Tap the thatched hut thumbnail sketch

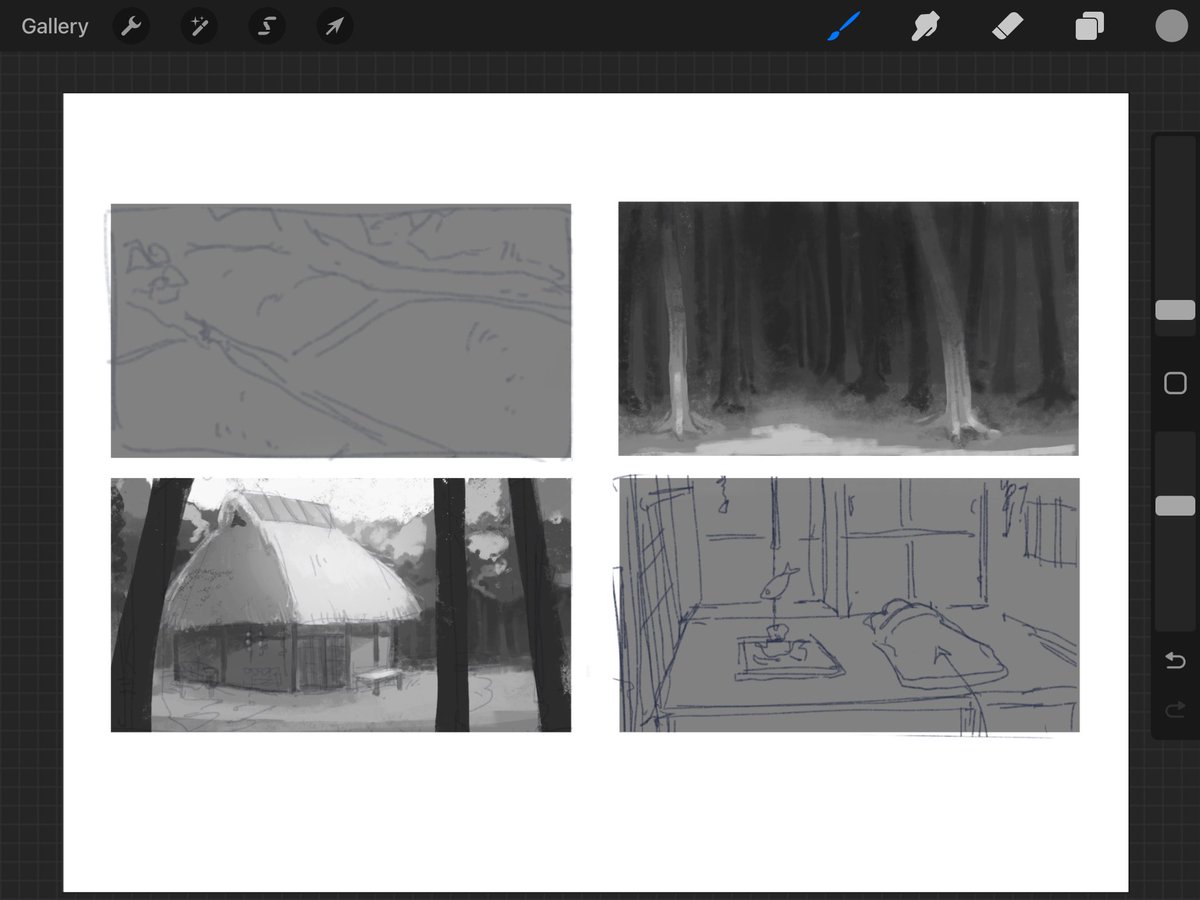[341, 605]
